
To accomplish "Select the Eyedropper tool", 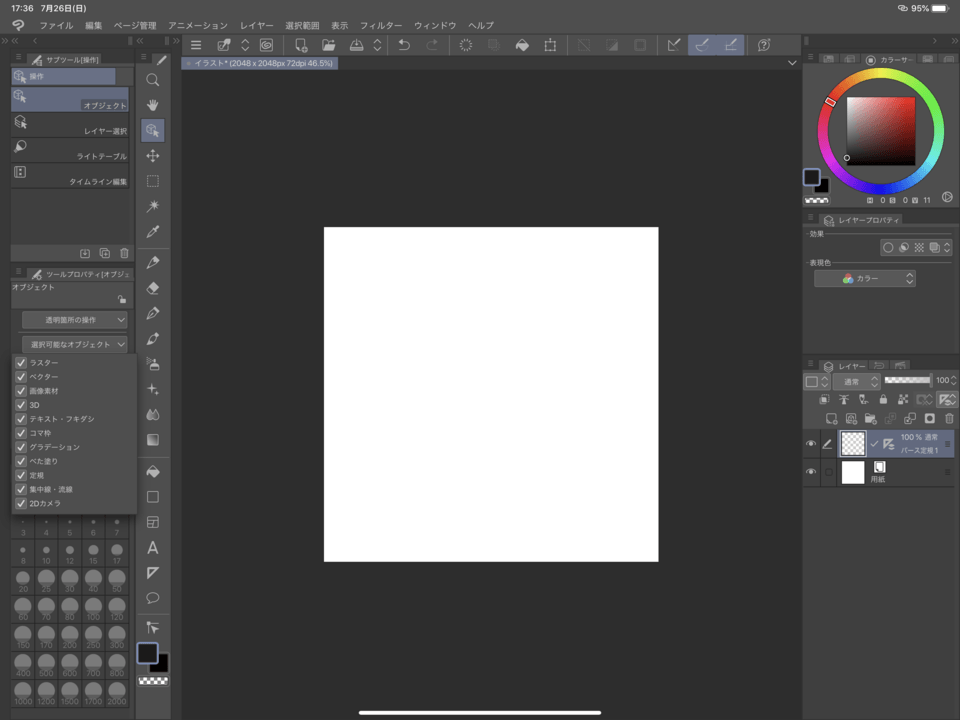I will pyautogui.click(x=153, y=232).
